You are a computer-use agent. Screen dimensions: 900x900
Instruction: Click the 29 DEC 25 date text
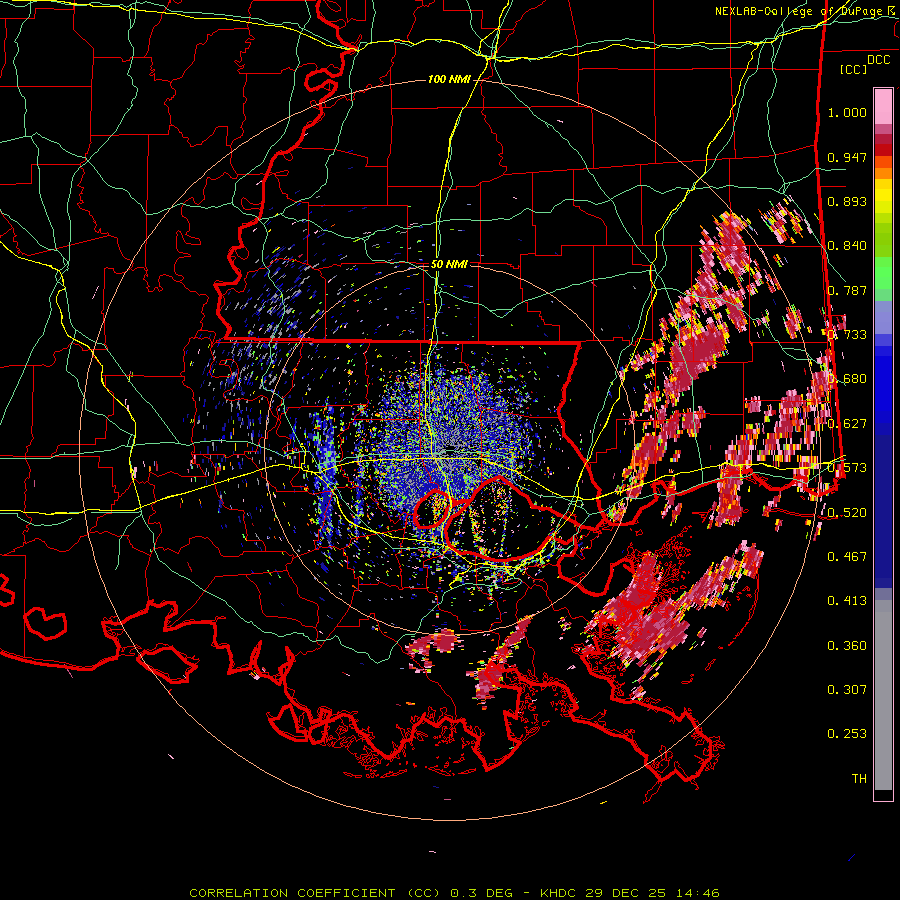point(626,893)
